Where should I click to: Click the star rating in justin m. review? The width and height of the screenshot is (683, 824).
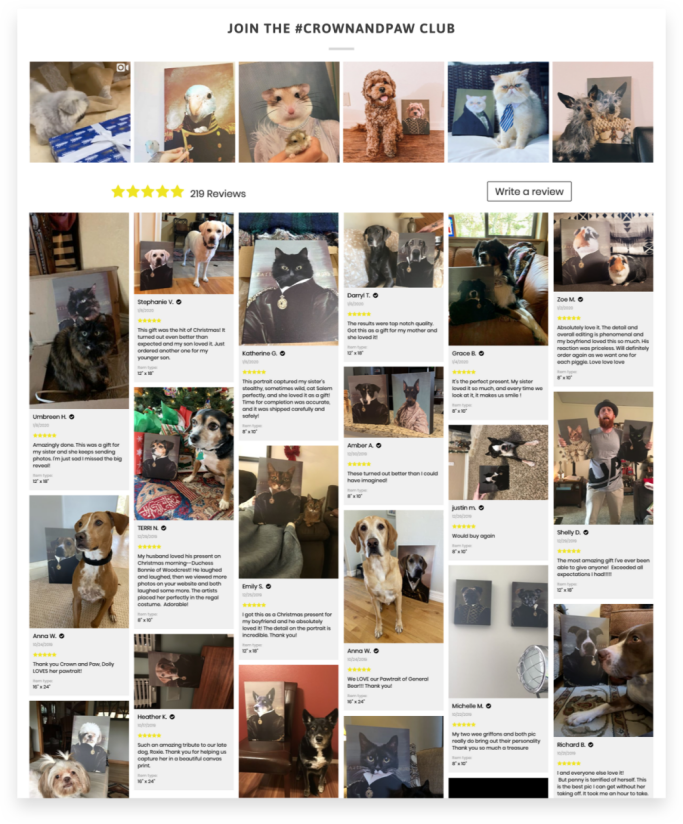(463, 526)
